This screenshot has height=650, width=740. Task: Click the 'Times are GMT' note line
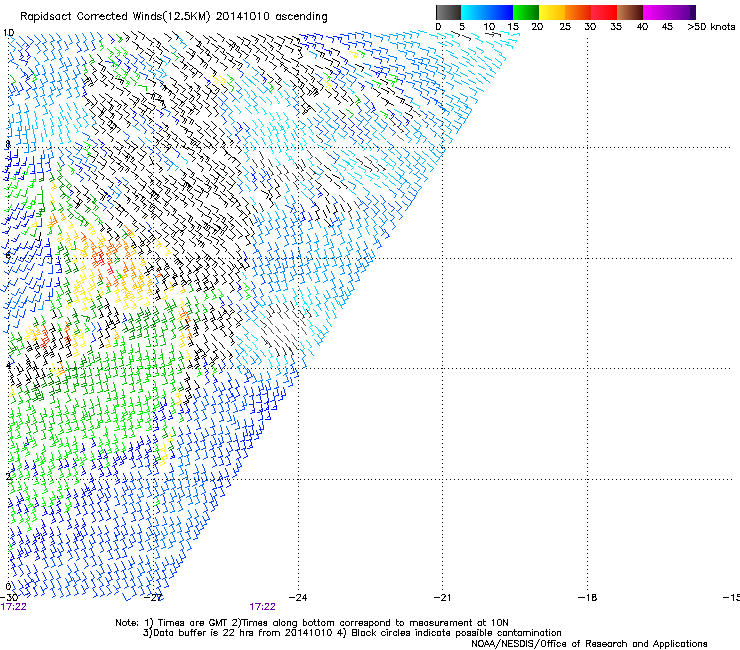click(312, 623)
